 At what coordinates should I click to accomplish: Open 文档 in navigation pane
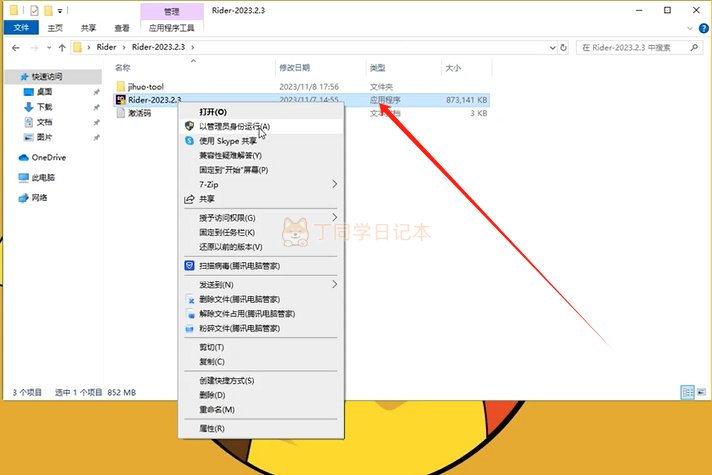(44, 122)
